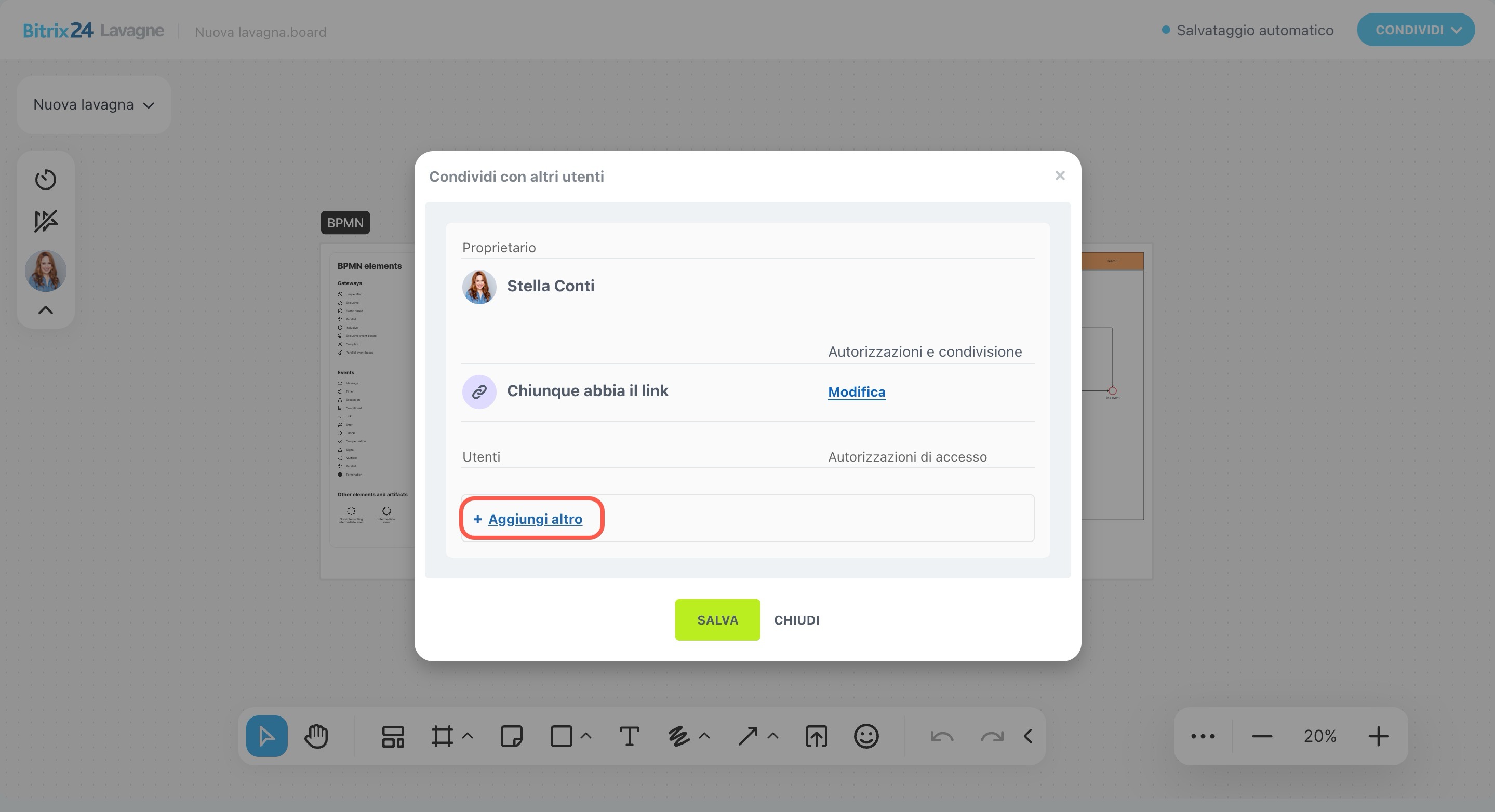Open the Nuova lavagna dropdown
The width and height of the screenshot is (1495, 812).
(94, 105)
